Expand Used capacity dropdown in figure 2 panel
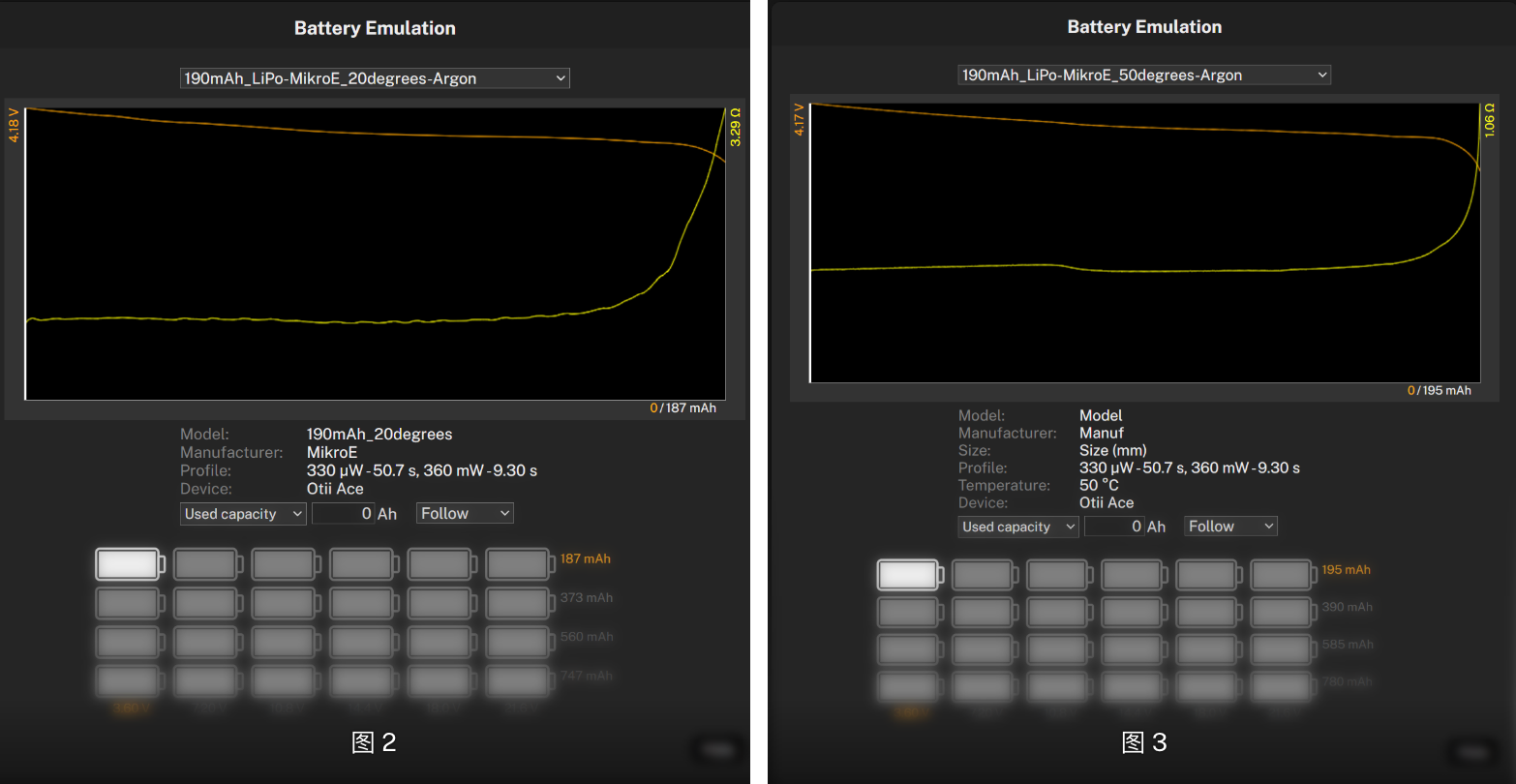This screenshot has width=1516, height=784. click(x=244, y=514)
